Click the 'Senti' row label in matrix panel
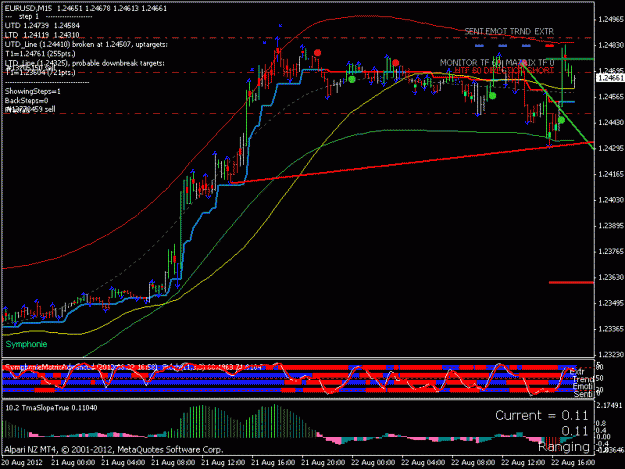Screen dimensions: 625x469 click(583, 394)
